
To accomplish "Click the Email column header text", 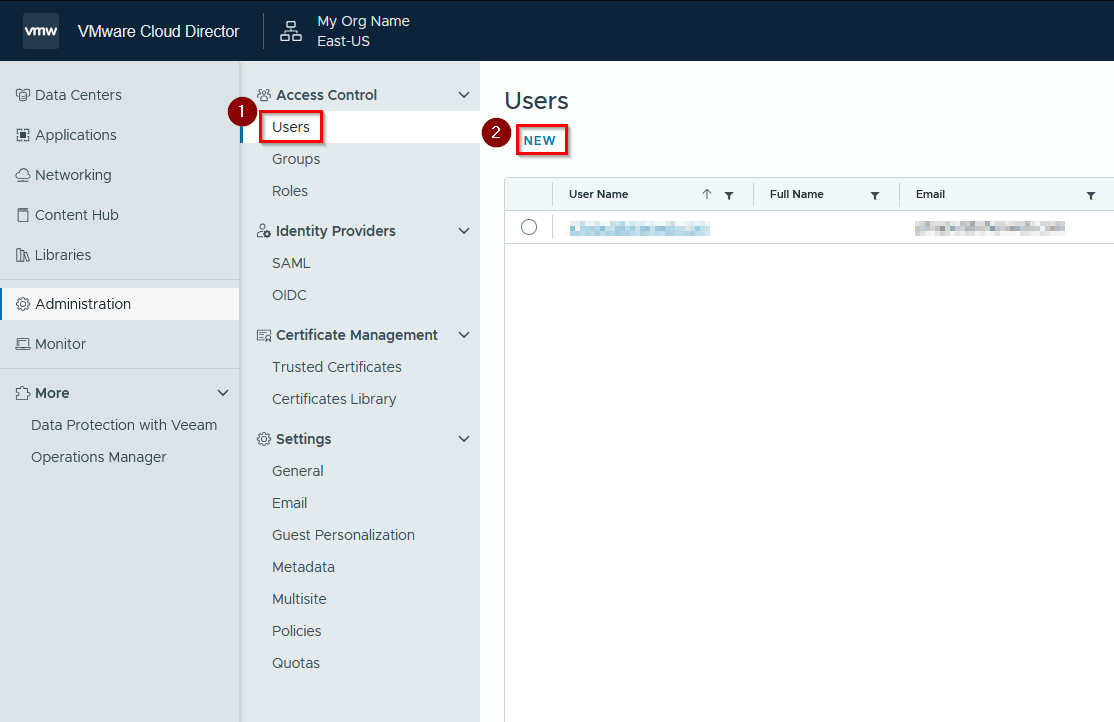I will (930, 194).
